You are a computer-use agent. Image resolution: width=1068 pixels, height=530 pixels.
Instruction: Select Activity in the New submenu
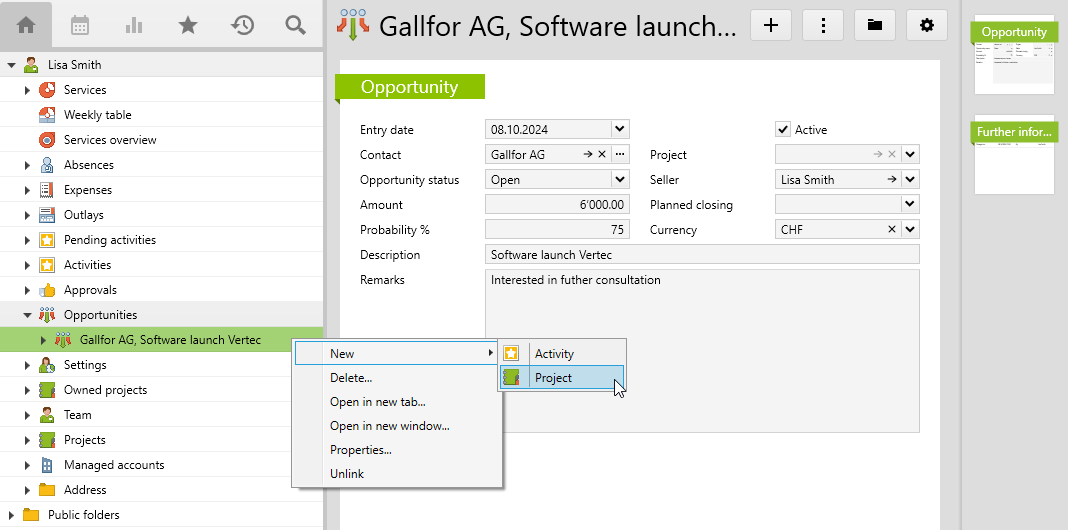coord(554,354)
